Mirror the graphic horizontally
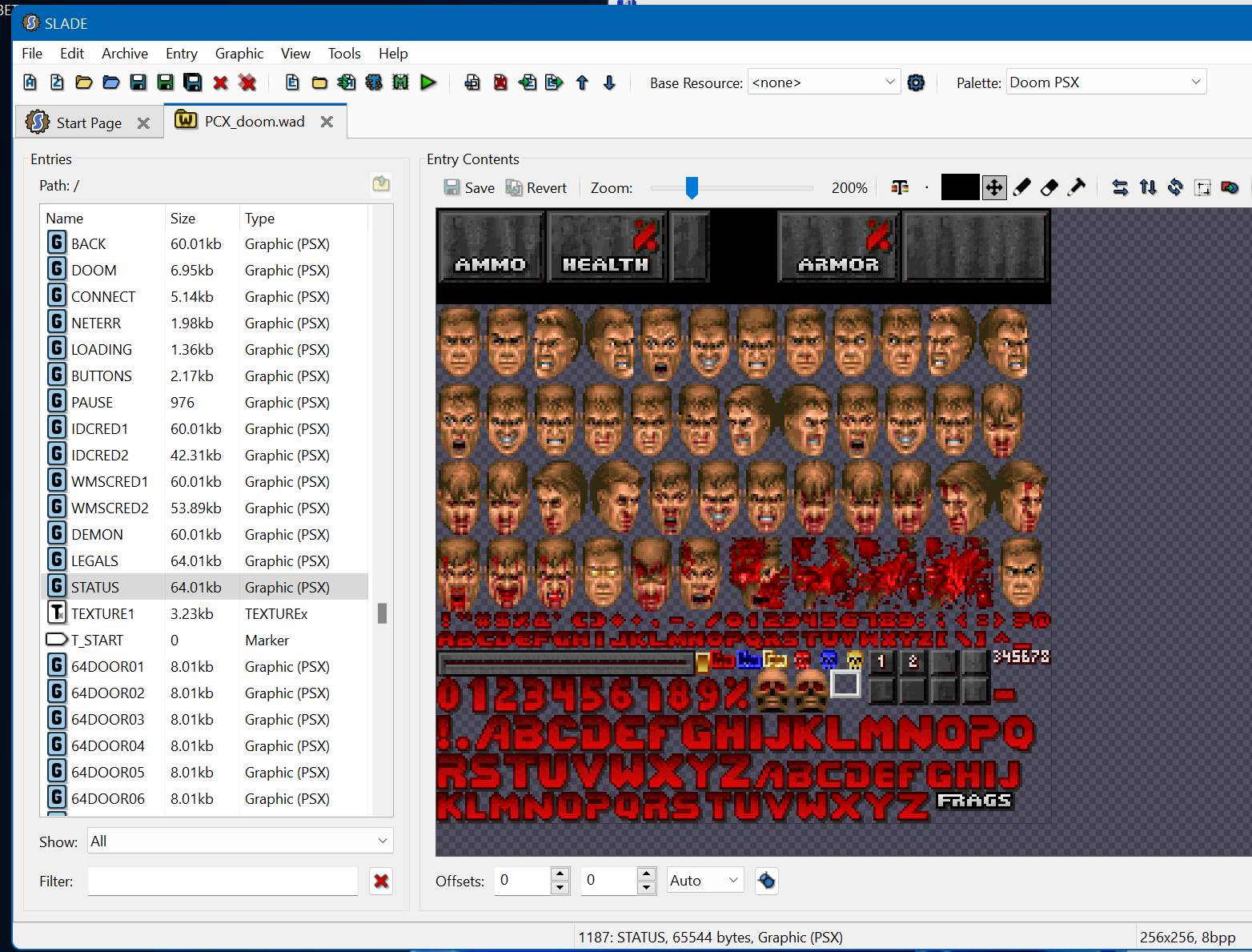 click(1120, 187)
